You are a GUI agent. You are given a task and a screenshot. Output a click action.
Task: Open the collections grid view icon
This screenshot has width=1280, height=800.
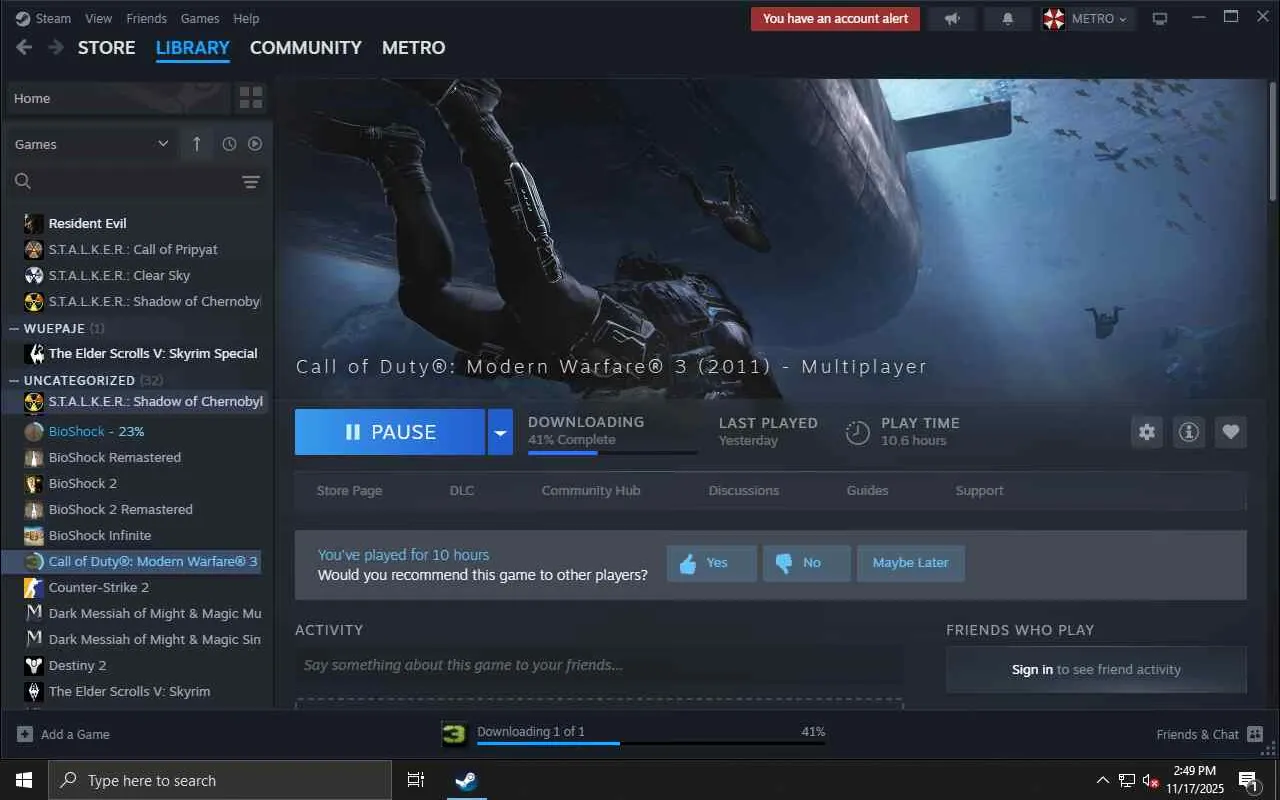coord(251,98)
